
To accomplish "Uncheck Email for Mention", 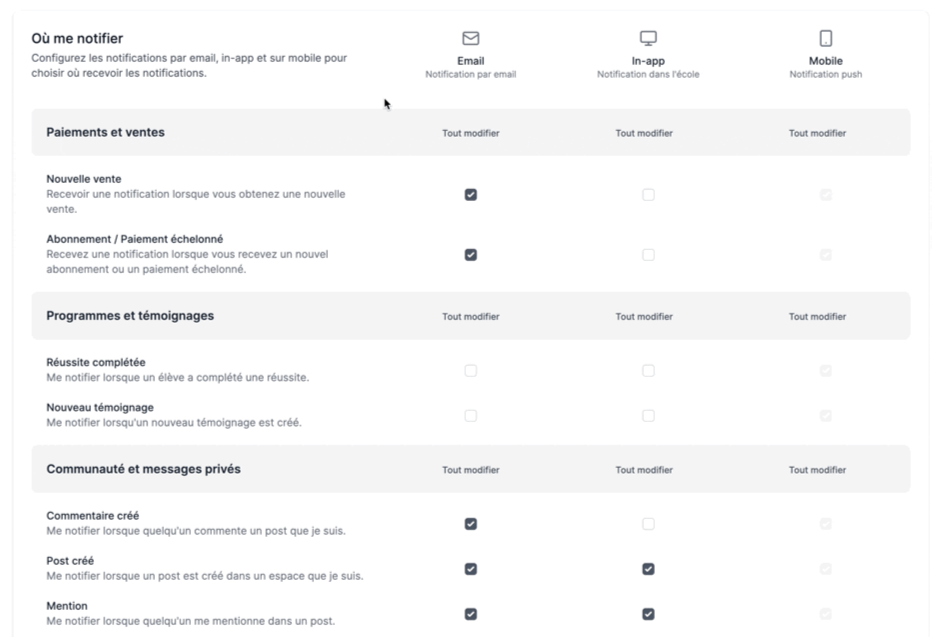I will pyautogui.click(x=471, y=614).
